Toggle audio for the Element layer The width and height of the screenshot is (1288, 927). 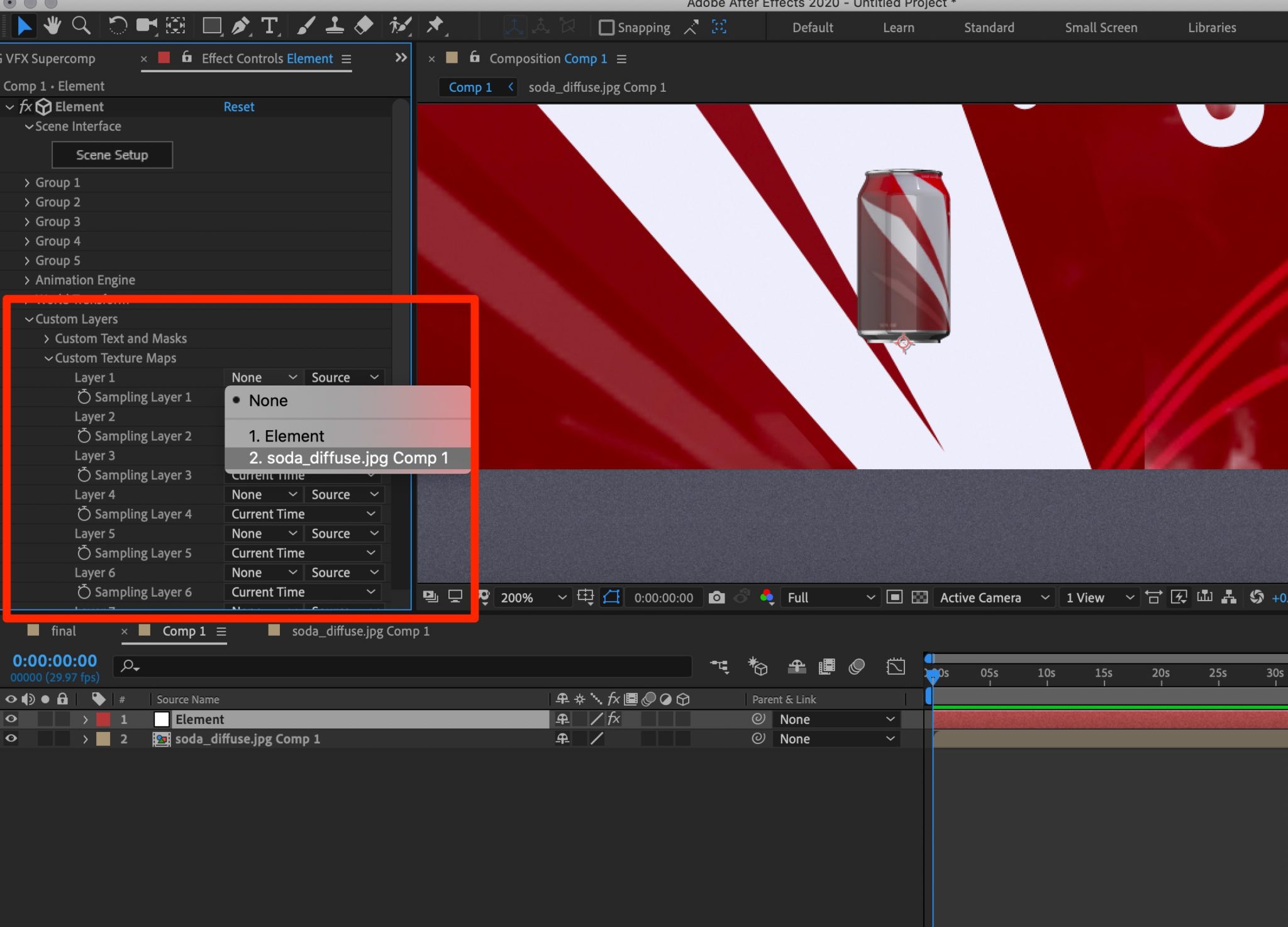click(28, 719)
